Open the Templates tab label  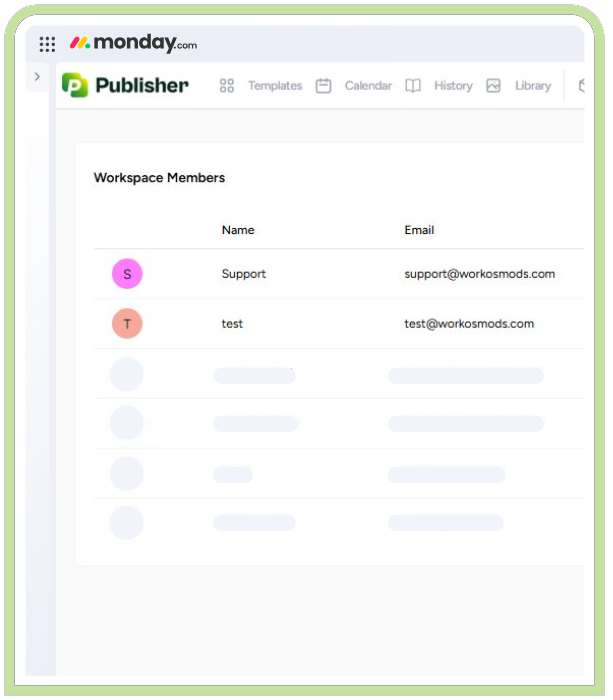[274, 86]
